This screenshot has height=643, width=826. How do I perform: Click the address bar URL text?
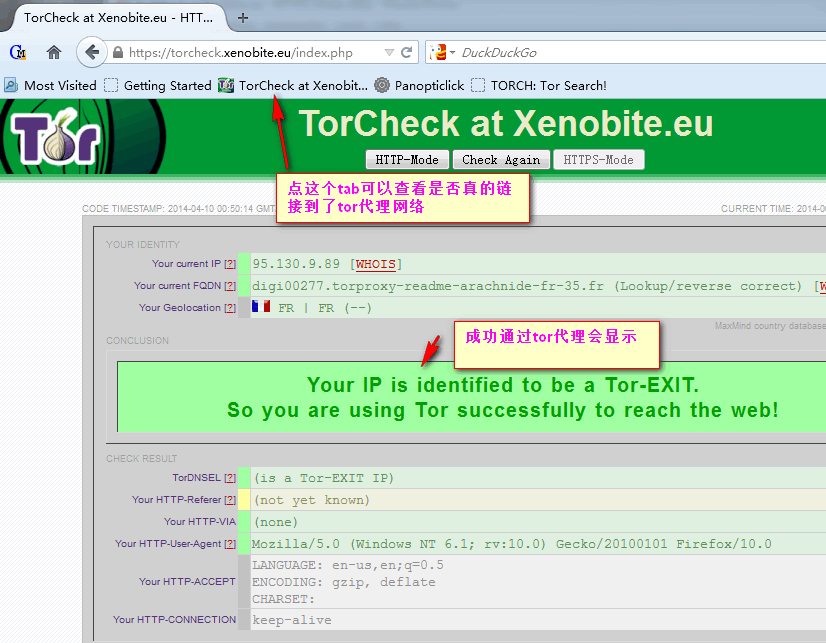point(241,52)
